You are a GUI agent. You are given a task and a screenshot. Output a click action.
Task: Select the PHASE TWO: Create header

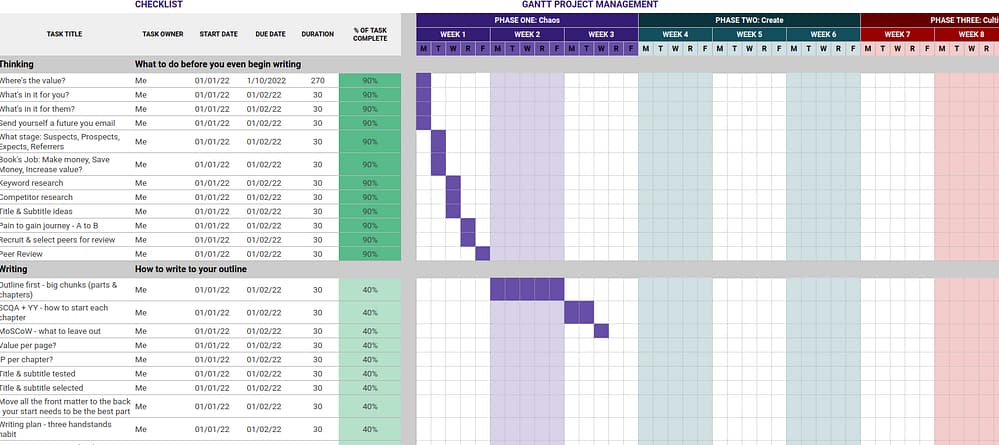749,20
